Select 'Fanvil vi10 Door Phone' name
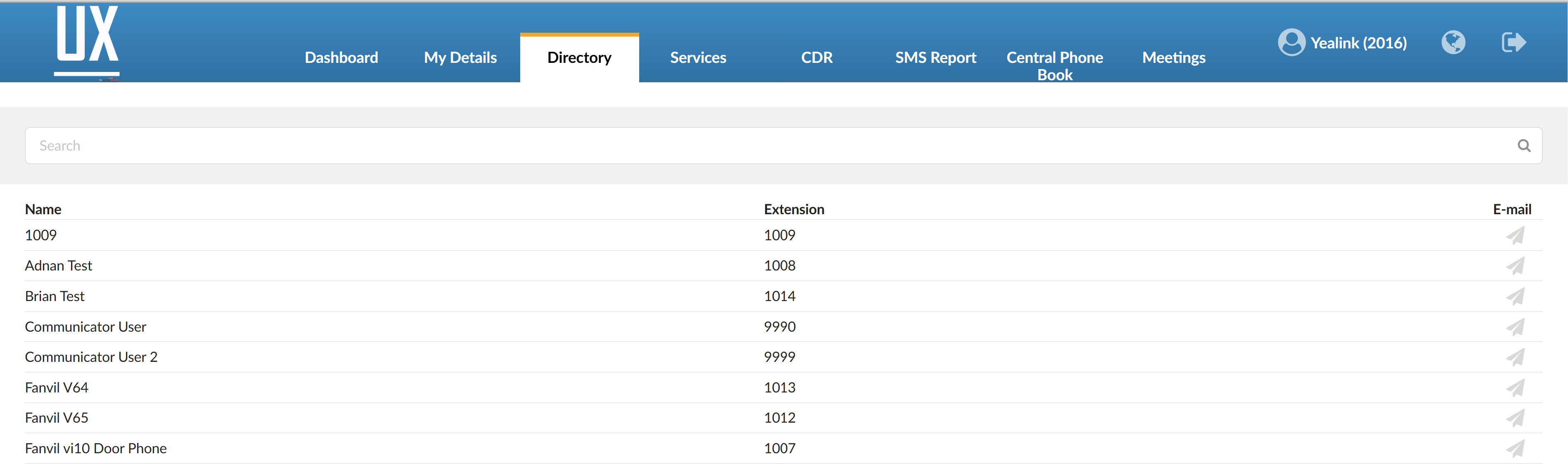 pos(95,448)
